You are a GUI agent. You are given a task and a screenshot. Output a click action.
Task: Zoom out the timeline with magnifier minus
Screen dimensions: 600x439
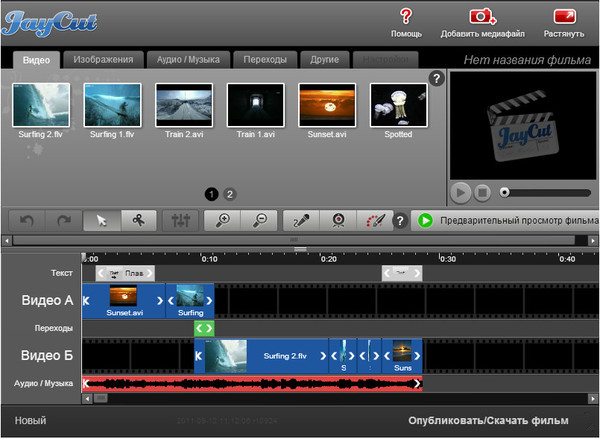coord(259,220)
